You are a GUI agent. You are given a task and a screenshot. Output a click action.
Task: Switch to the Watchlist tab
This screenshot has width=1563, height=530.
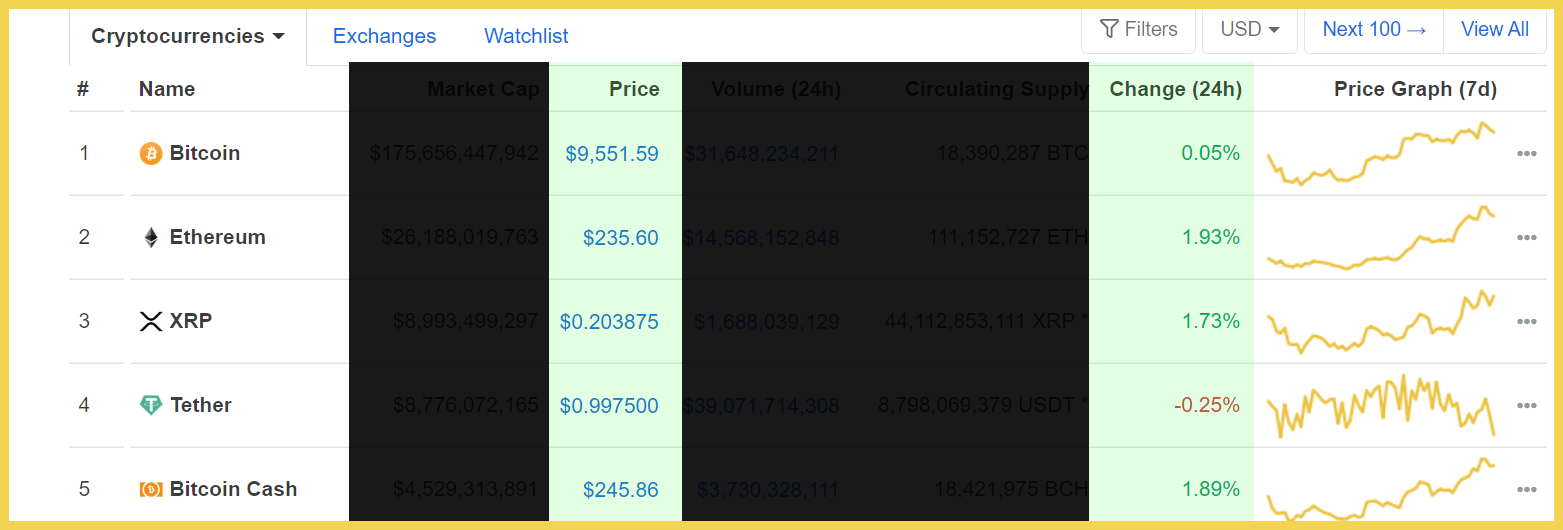click(x=526, y=36)
